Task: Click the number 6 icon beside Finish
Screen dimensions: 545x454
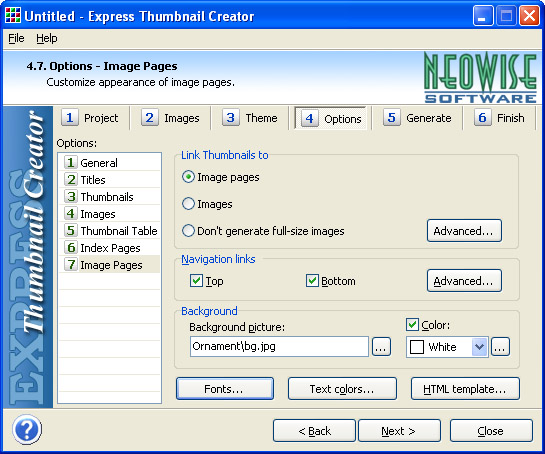Action: [x=482, y=118]
